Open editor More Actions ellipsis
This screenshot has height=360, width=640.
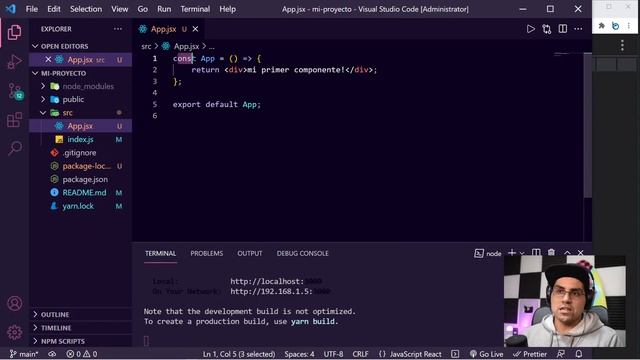[x=578, y=29]
